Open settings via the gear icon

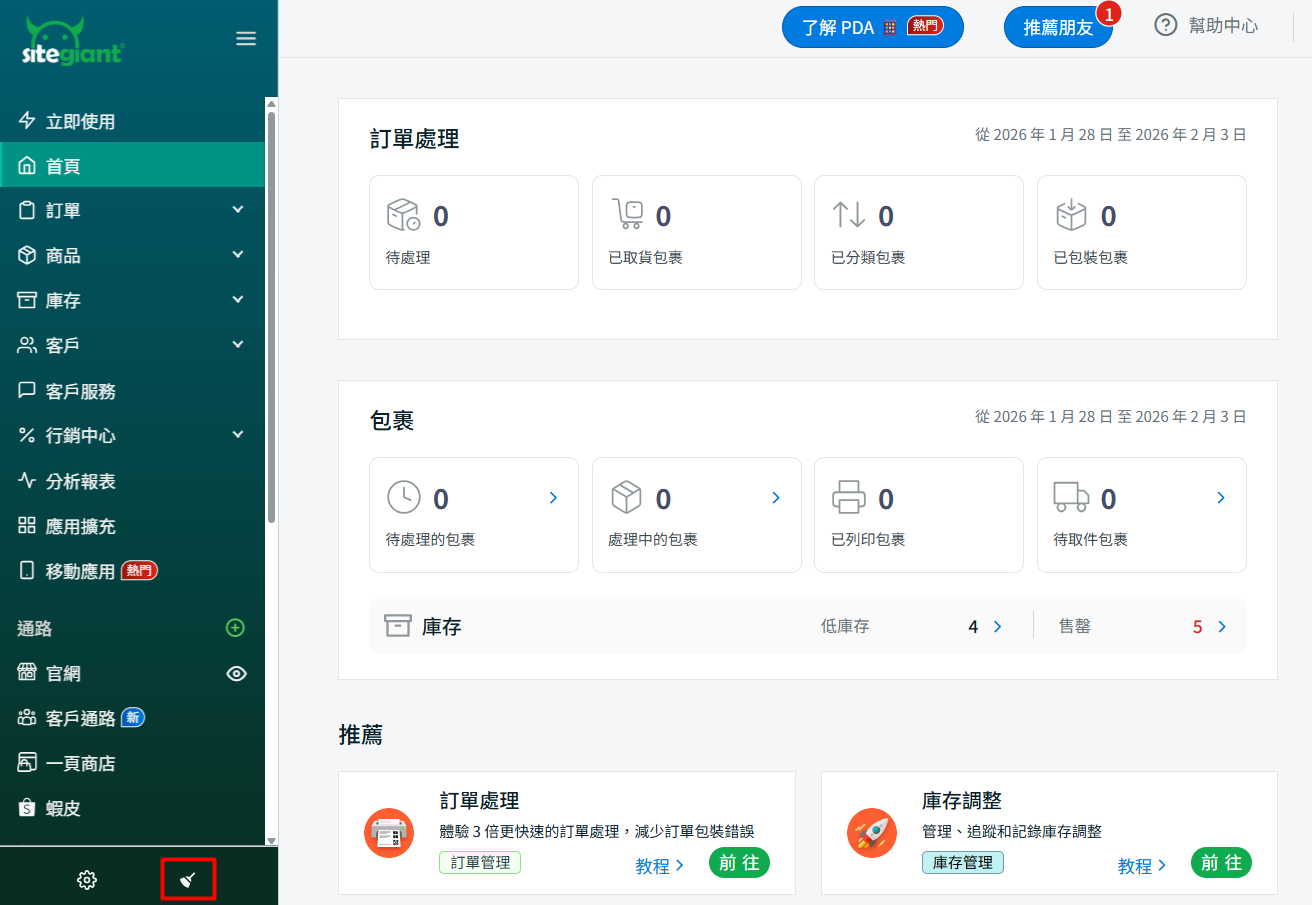coord(87,880)
